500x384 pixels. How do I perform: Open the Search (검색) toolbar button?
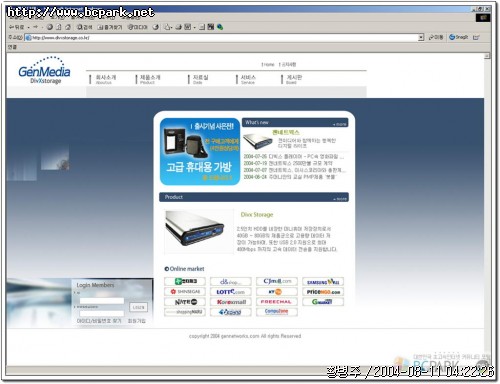click(x=85, y=27)
